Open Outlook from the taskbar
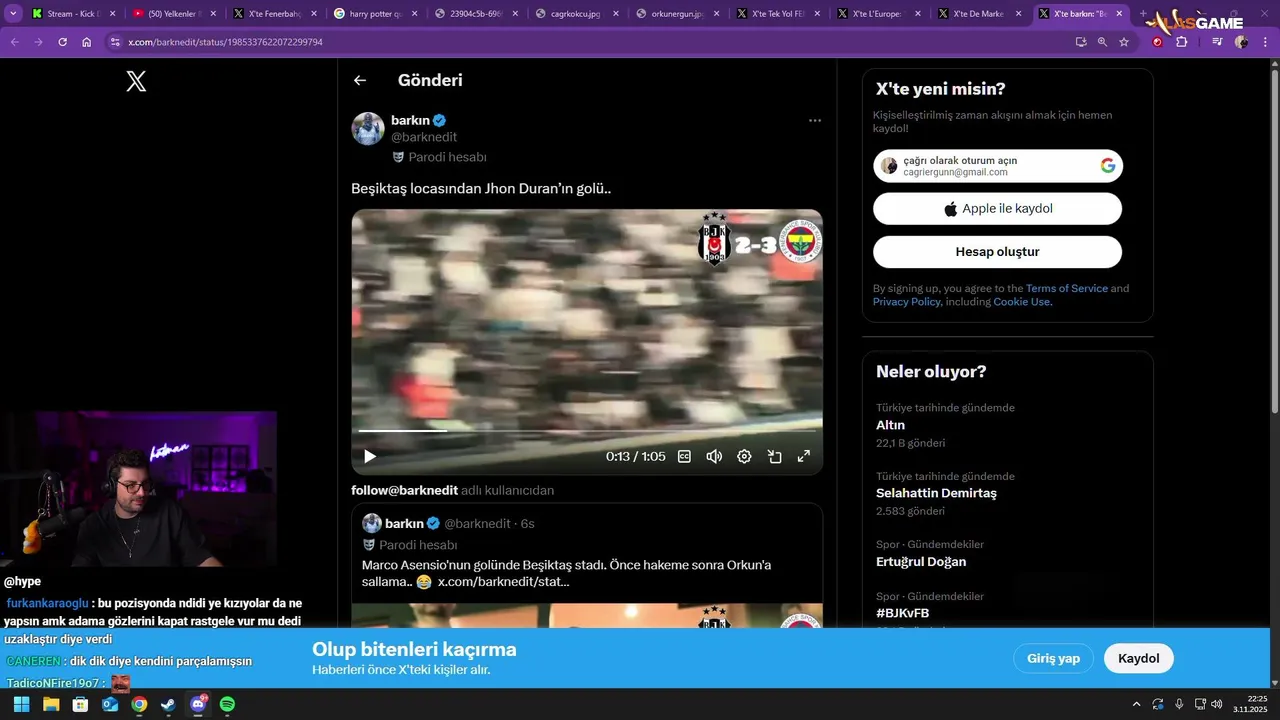This screenshot has height=720, width=1280. [x=109, y=704]
